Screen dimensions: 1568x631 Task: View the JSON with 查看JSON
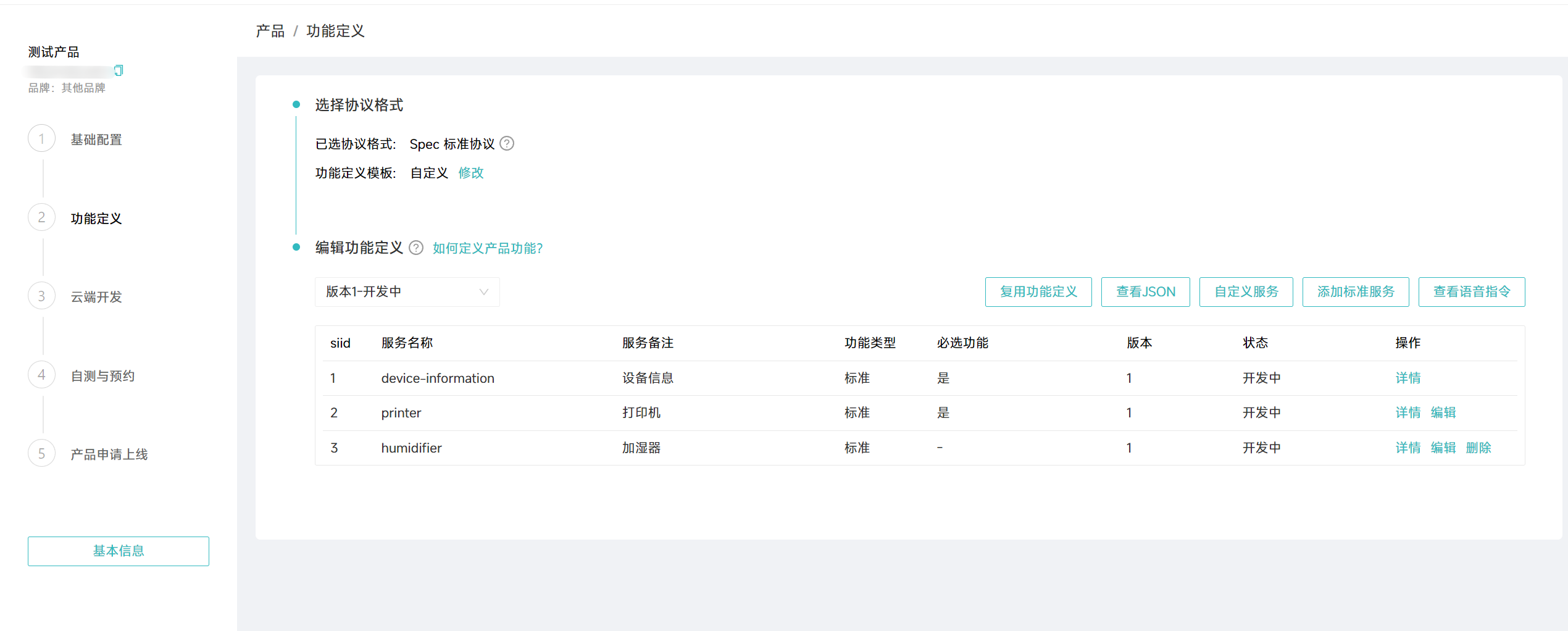click(x=1146, y=292)
